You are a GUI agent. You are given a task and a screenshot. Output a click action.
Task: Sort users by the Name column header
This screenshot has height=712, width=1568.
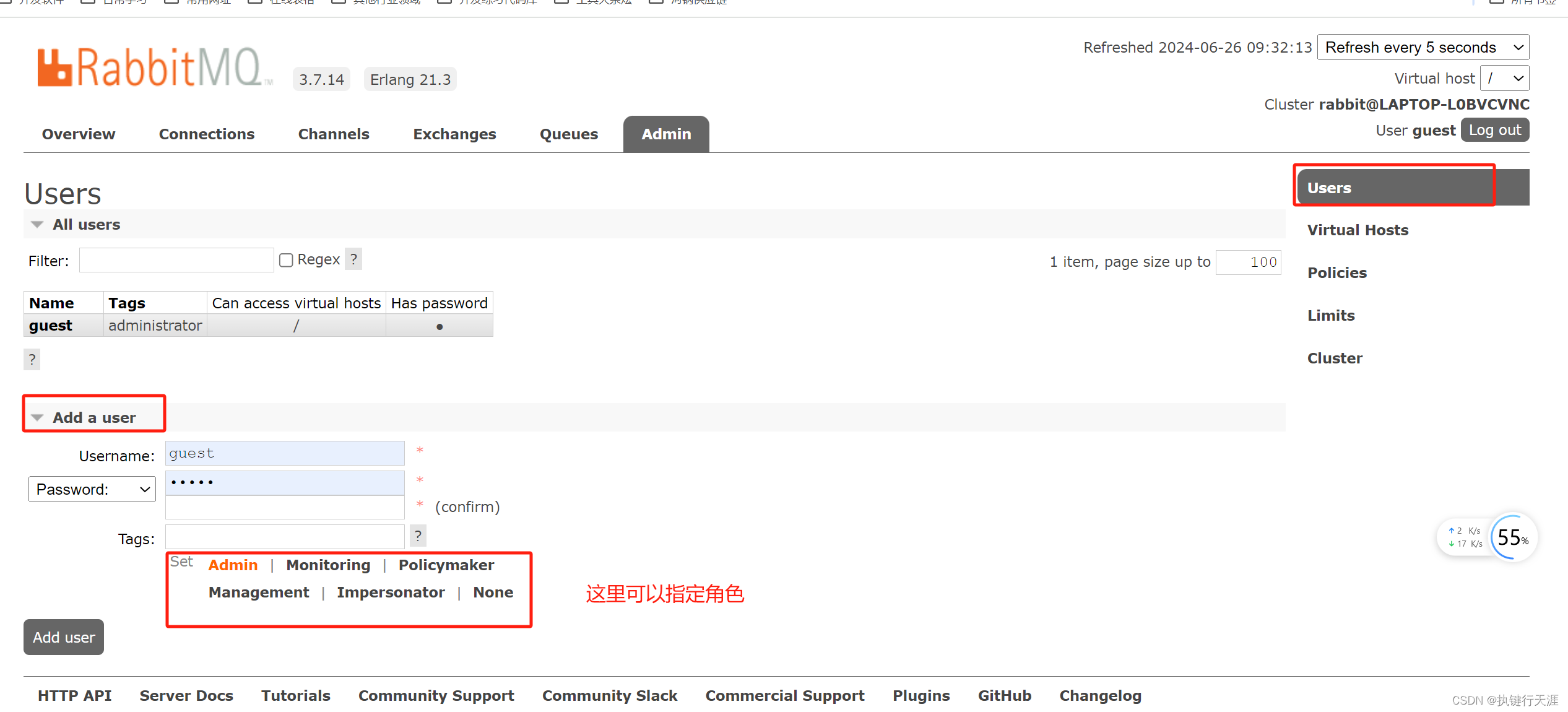[51, 303]
